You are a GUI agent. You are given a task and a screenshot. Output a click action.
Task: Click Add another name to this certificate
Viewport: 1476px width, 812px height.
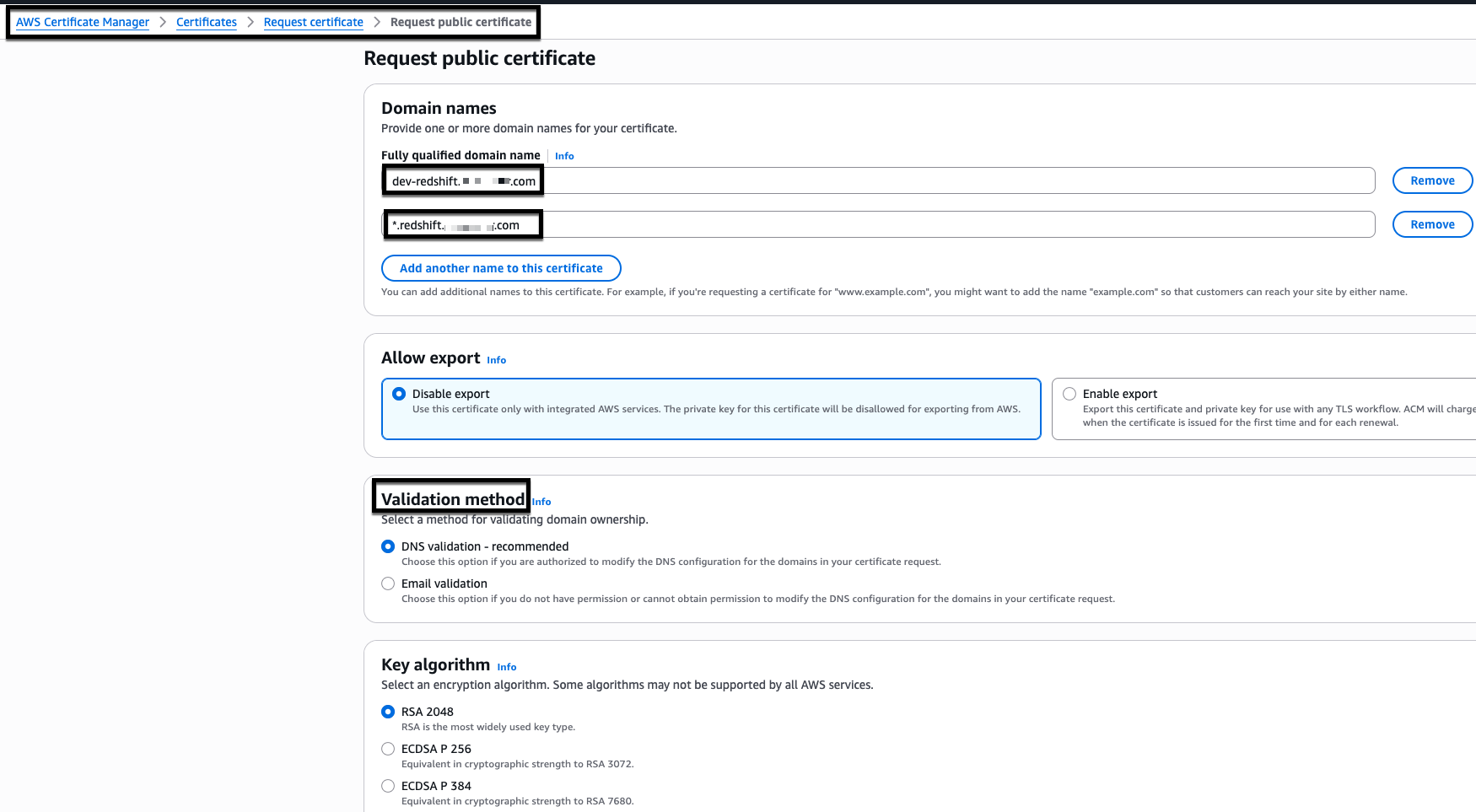pyautogui.click(x=500, y=268)
